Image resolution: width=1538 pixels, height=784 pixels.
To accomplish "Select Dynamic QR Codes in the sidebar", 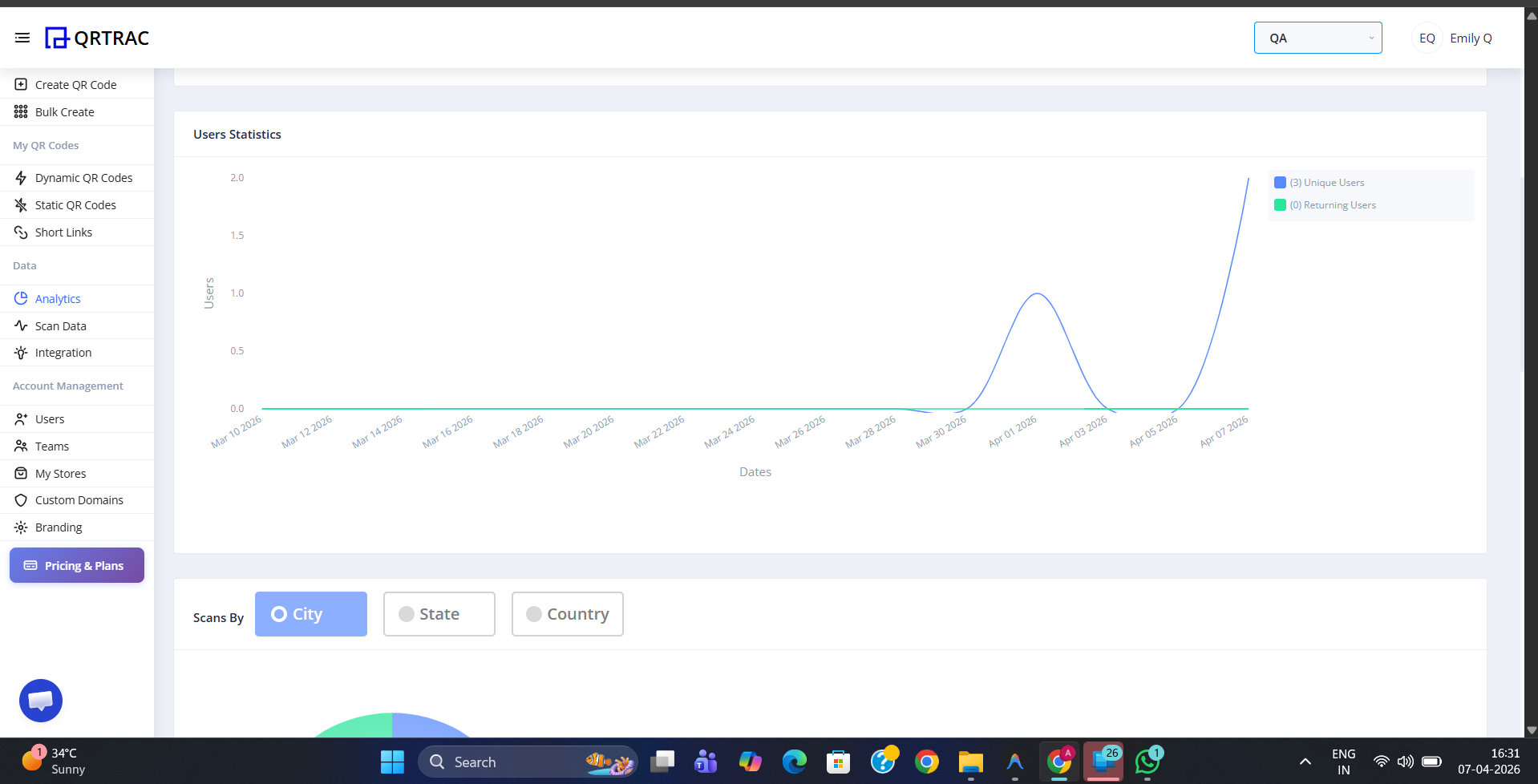I will tap(83, 177).
